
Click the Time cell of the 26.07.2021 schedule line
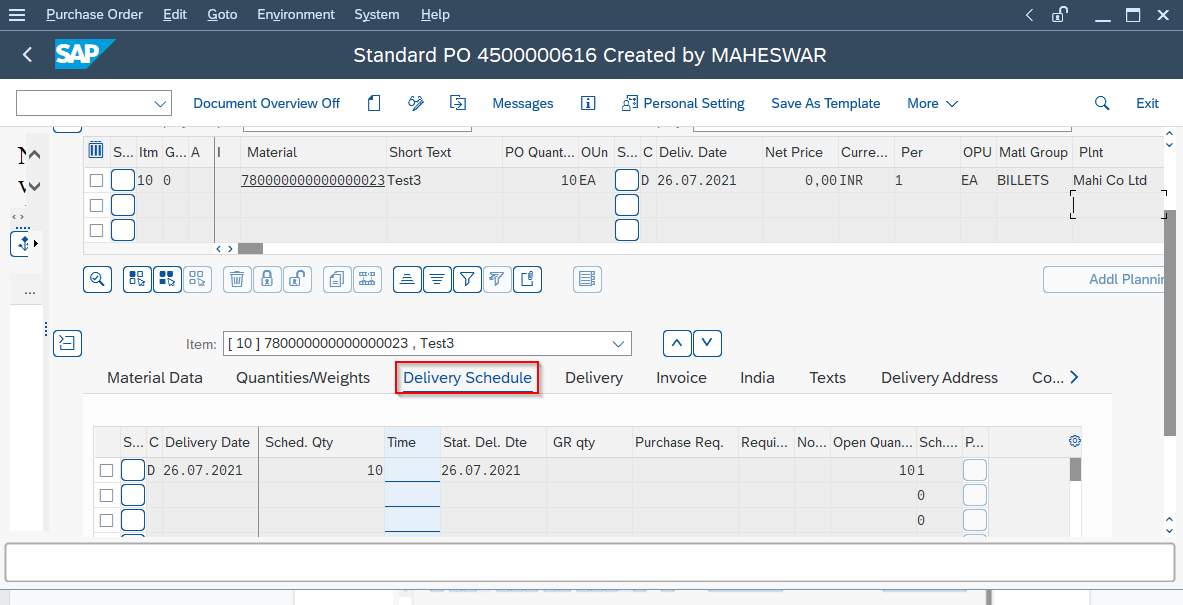click(412, 470)
